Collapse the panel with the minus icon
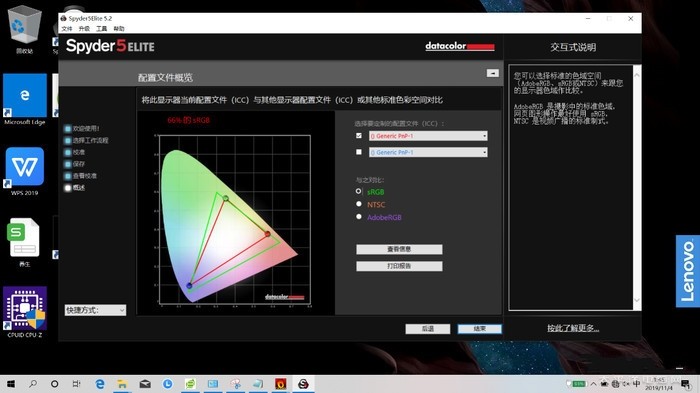The height and width of the screenshot is (393, 700). click(493, 73)
